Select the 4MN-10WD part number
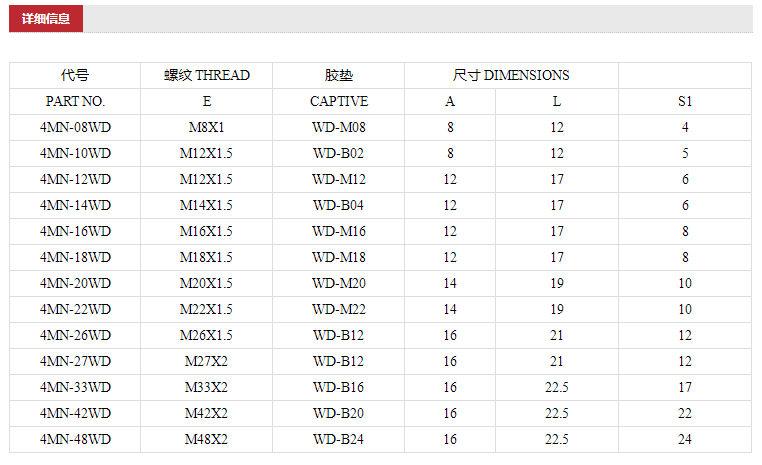762x465 pixels. coord(75,154)
